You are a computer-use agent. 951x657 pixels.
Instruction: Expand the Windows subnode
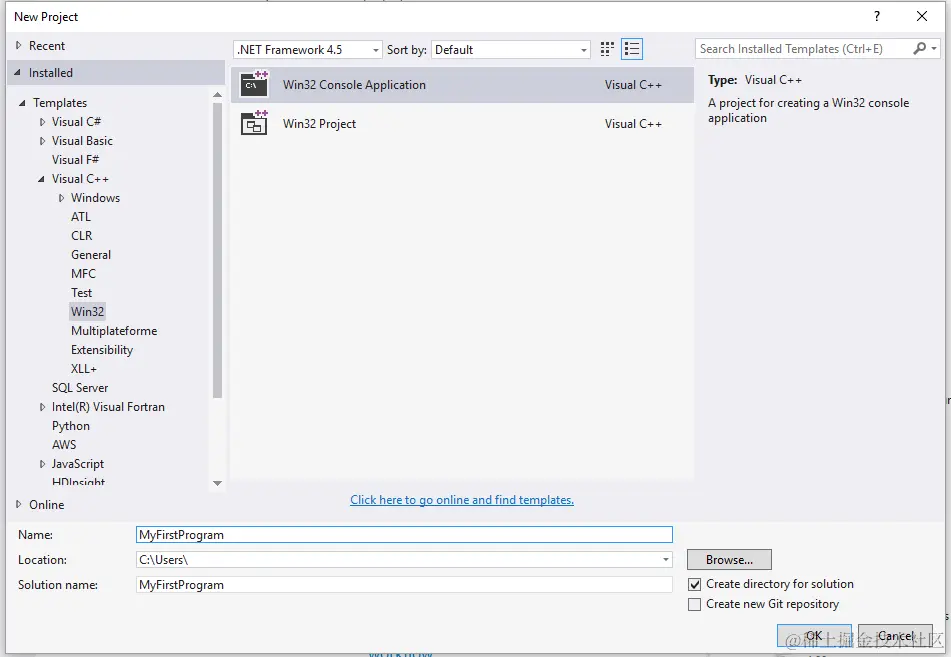pyautogui.click(x=61, y=198)
